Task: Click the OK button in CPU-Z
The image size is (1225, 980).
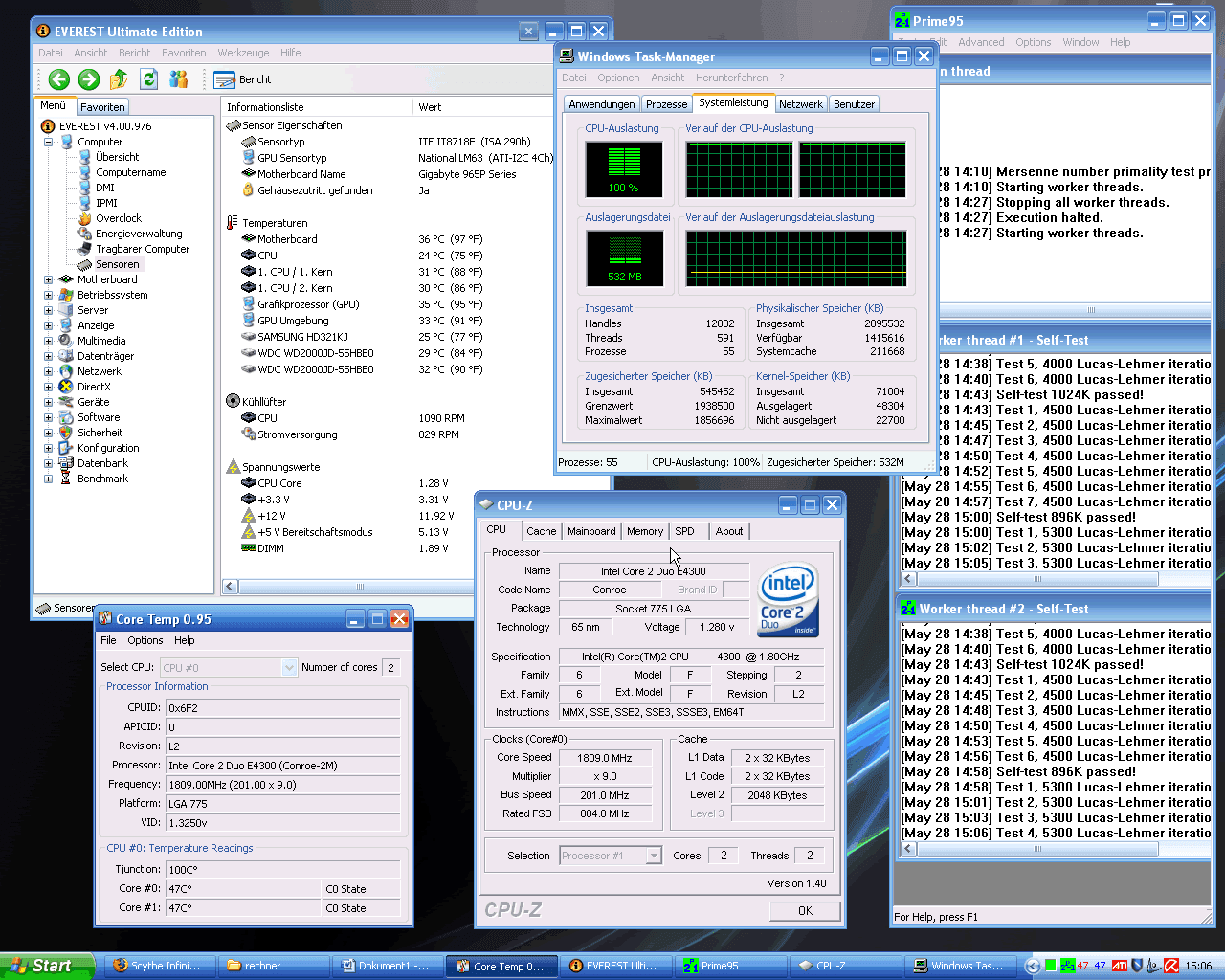Action: 805,911
